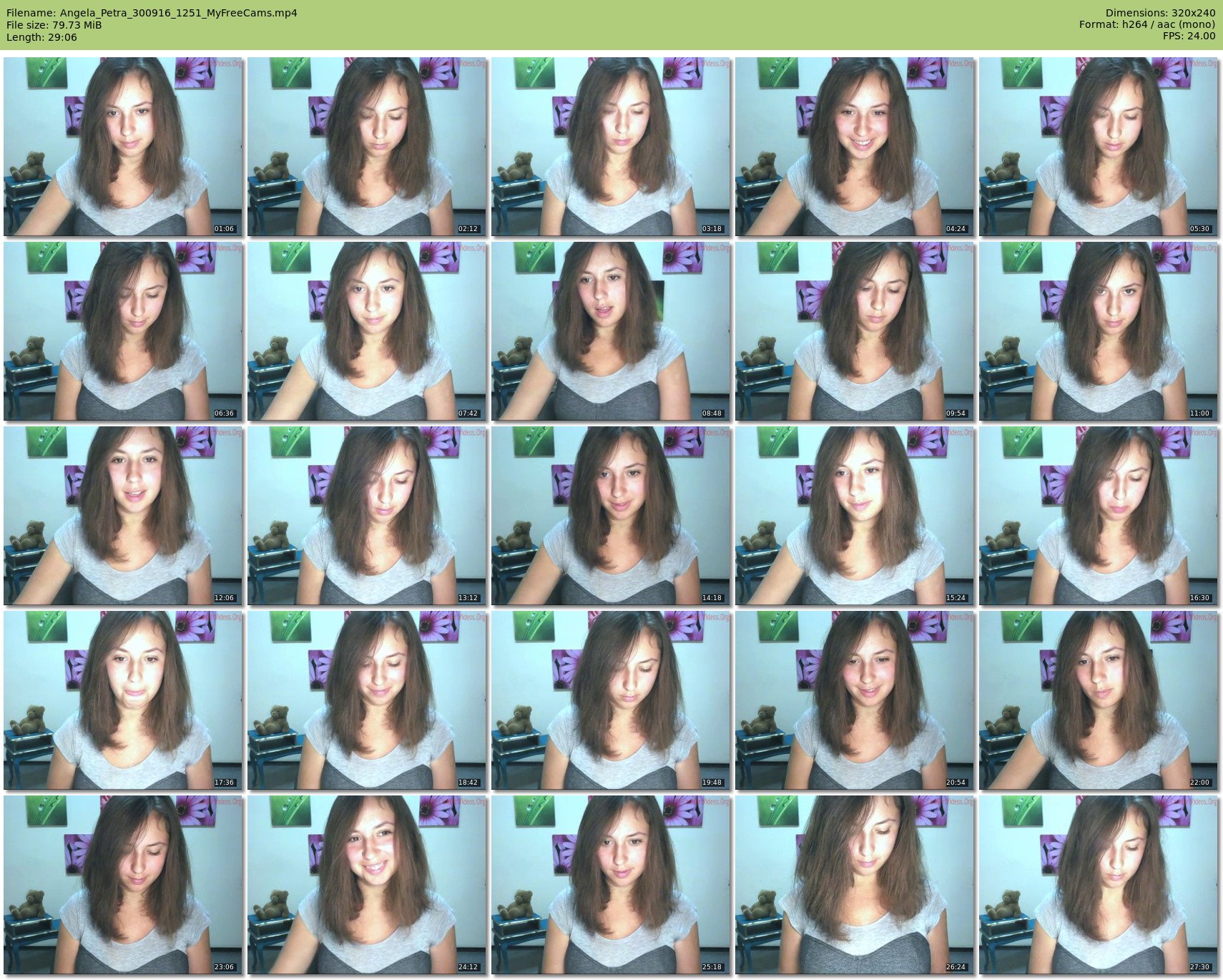The width and height of the screenshot is (1223, 980).
Task: Choose the frame stamped 16:30
Action: (1099, 516)
